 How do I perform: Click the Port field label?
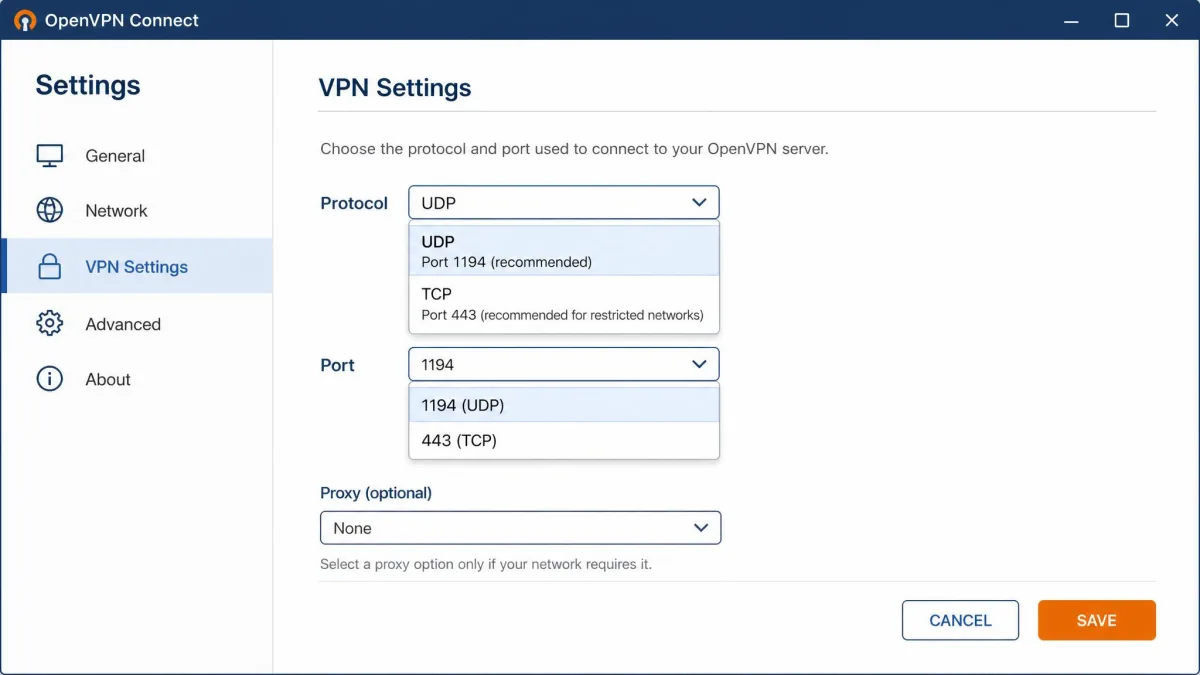tap(337, 365)
